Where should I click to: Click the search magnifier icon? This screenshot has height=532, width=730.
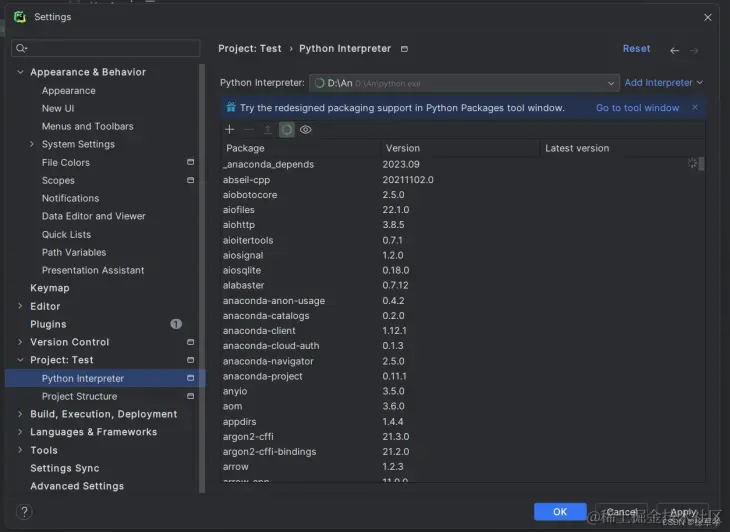tap(21, 48)
